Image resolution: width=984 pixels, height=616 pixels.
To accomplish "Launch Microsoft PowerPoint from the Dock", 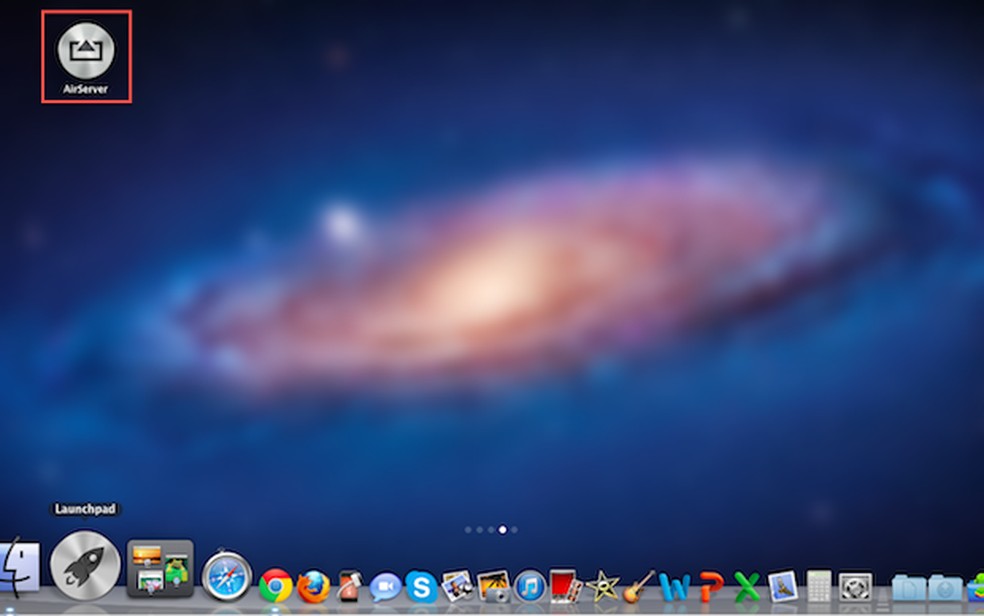I will click(711, 587).
